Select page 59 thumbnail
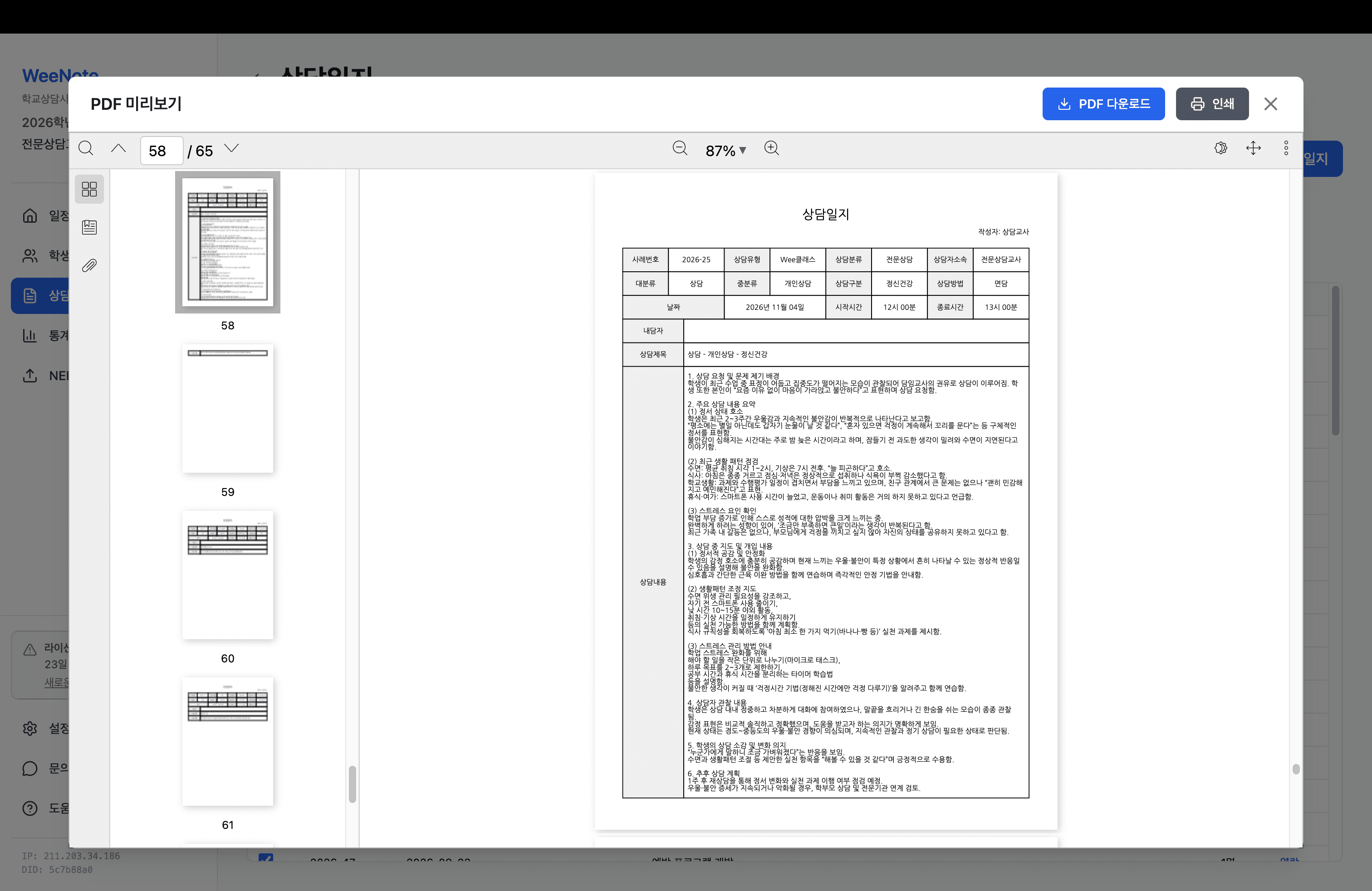 coord(228,409)
